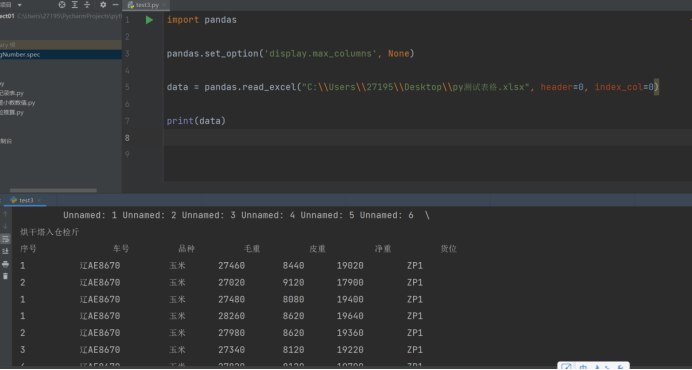Close the test3 run tab
Screen dimensions: 692x370
(x=39, y=200)
